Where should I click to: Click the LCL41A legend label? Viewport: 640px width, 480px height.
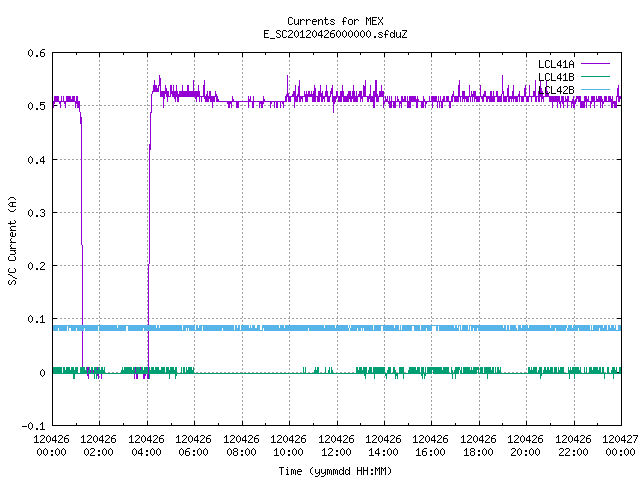coord(556,64)
